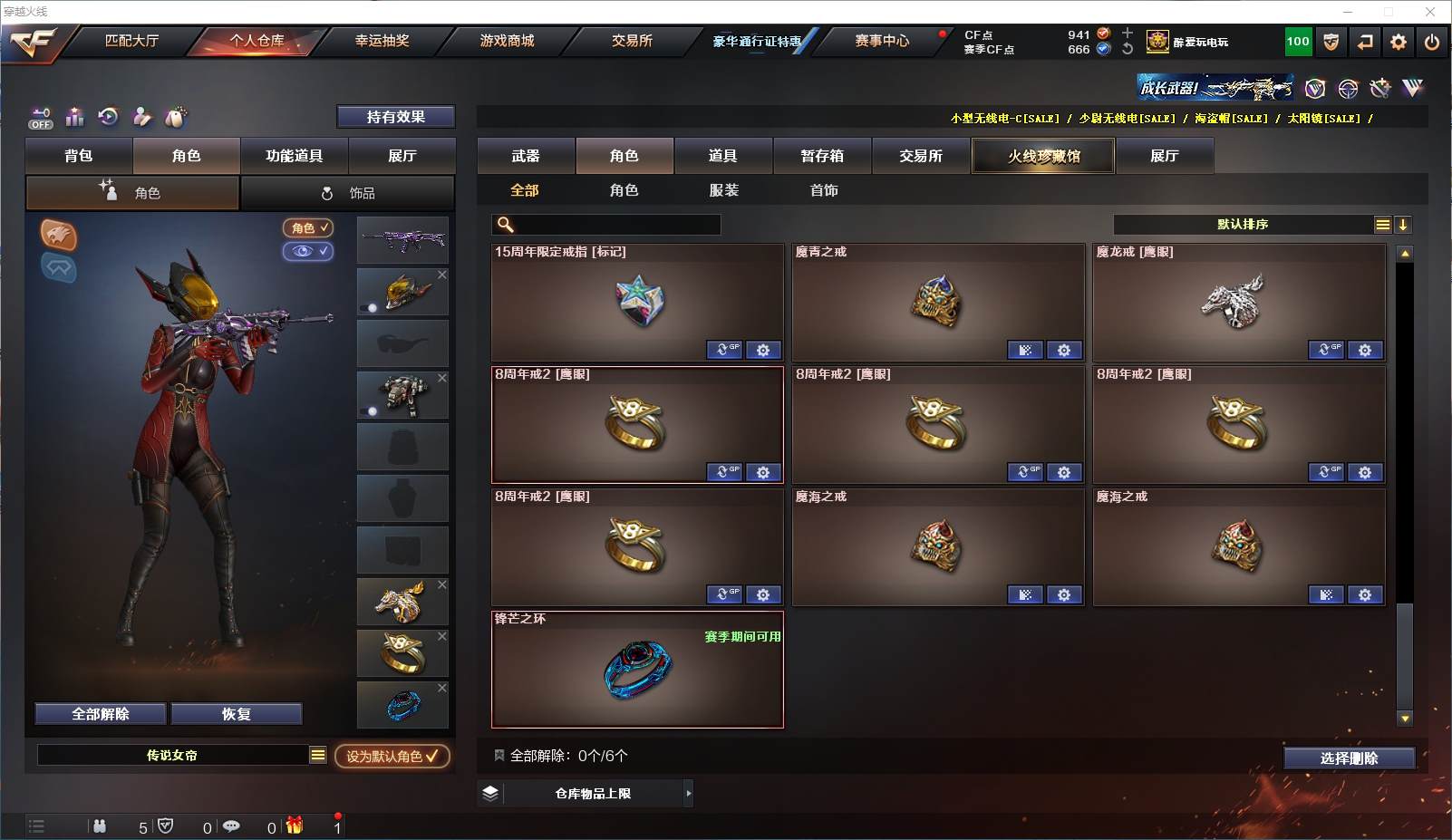Switch to the 火线珍藏馆 tab
The image size is (1452, 840).
pyautogui.click(x=1044, y=156)
